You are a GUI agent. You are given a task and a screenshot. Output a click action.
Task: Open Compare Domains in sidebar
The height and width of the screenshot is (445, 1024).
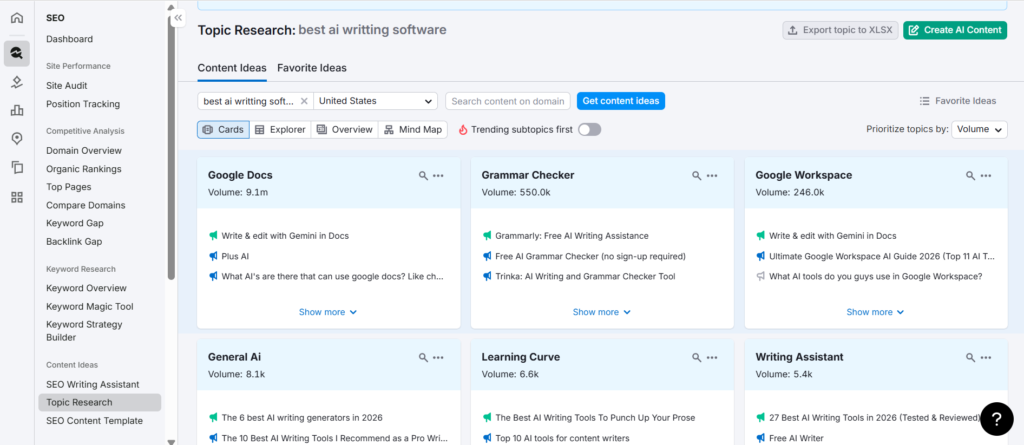[x=86, y=205]
